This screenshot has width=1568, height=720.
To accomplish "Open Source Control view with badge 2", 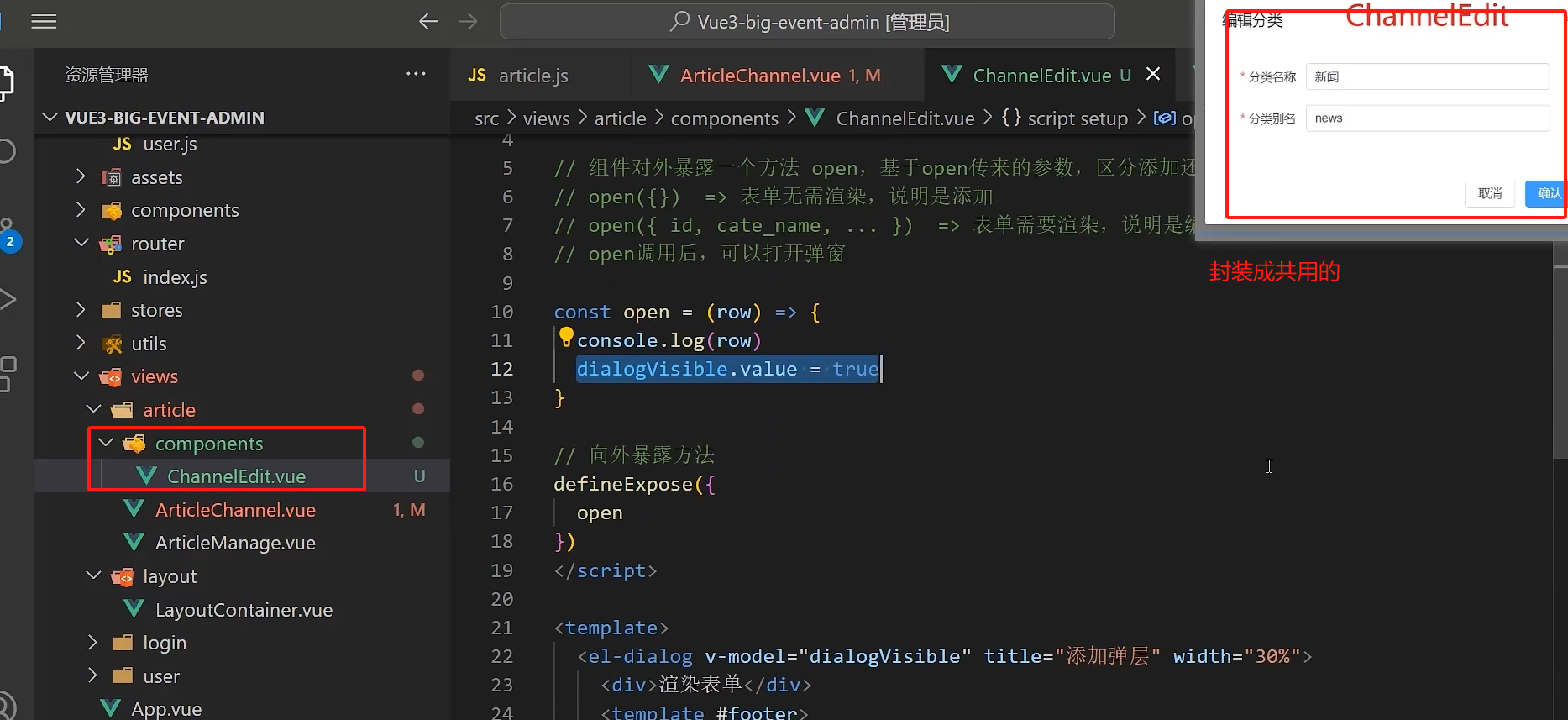I will (8, 234).
